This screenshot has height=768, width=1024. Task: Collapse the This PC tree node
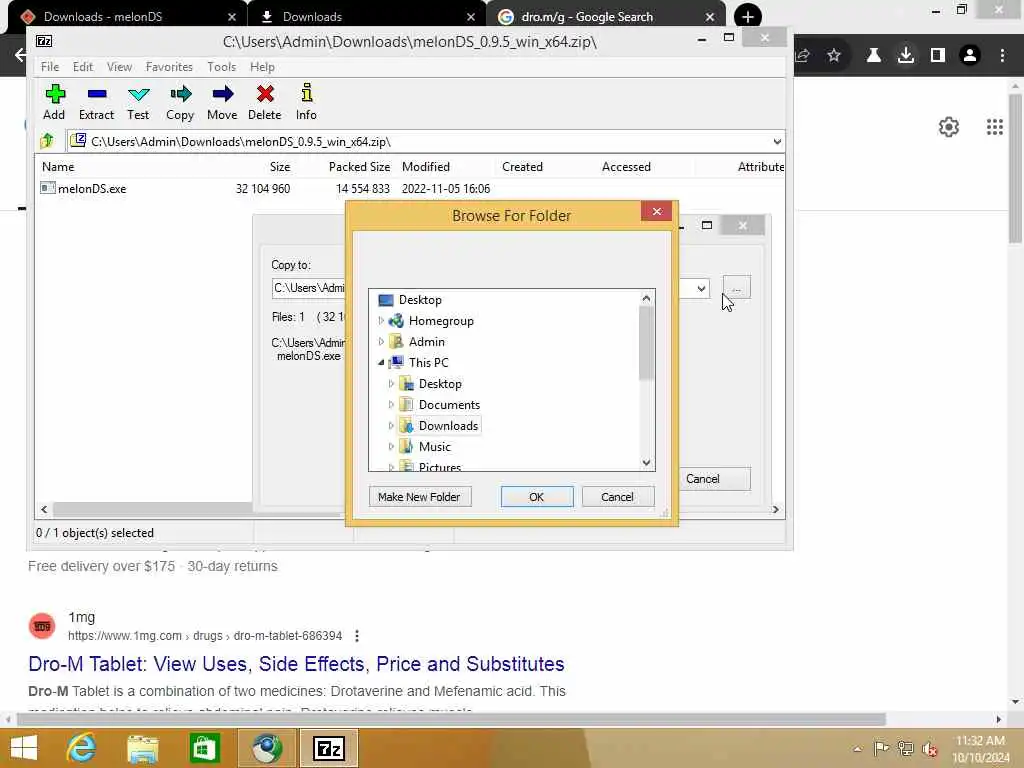pos(381,362)
